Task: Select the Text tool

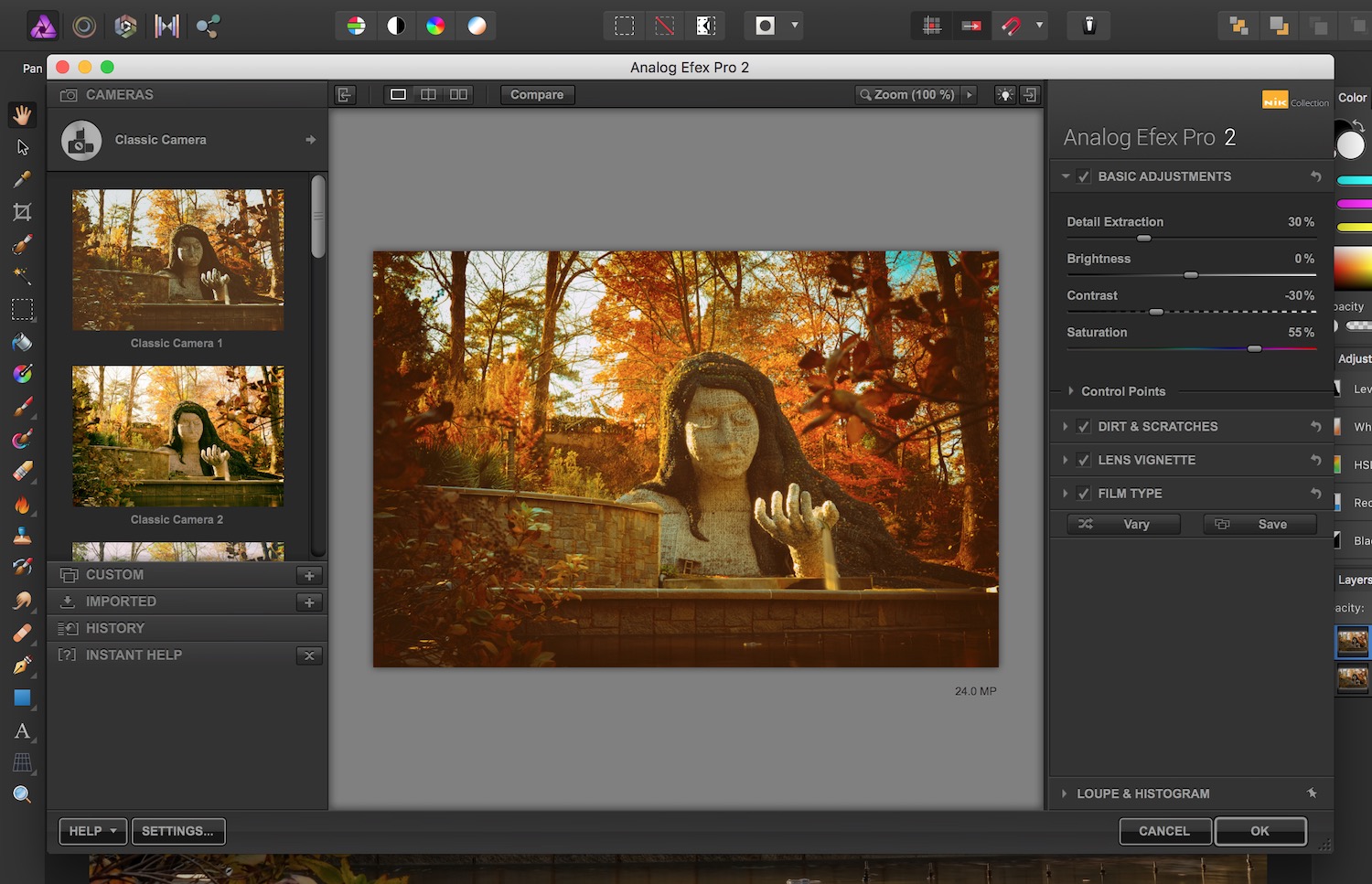Action: (x=22, y=731)
